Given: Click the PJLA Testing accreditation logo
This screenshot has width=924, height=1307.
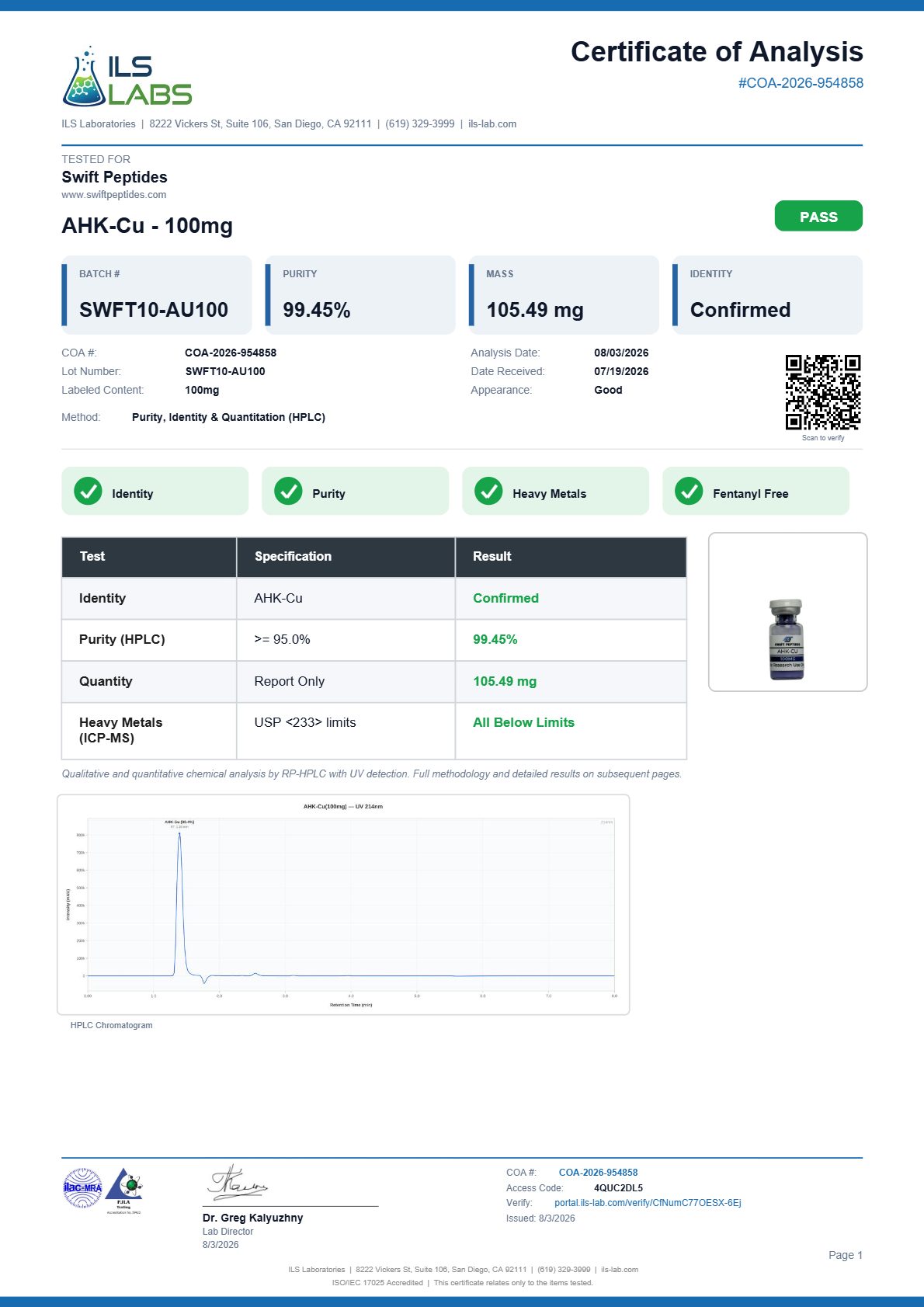Looking at the screenshot, I should tap(124, 1191).
